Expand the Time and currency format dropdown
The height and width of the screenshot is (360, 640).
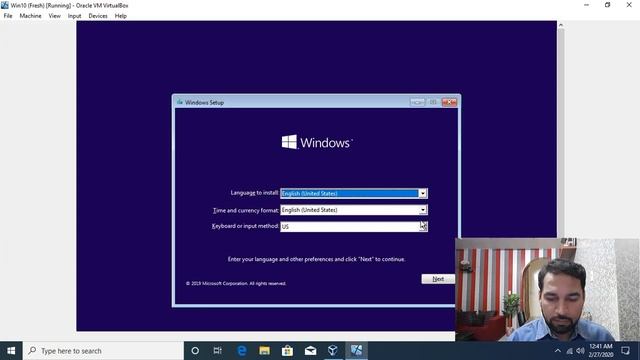[x=423, y=210]
